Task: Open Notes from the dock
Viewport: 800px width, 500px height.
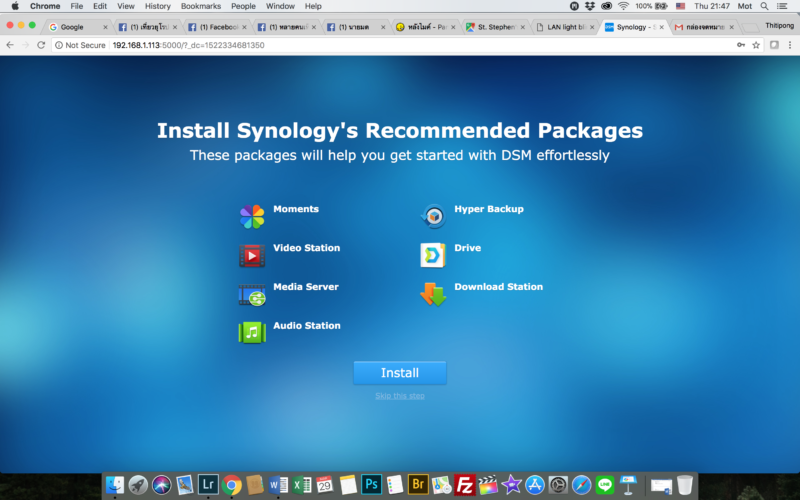Action: (x=348, y=485)
